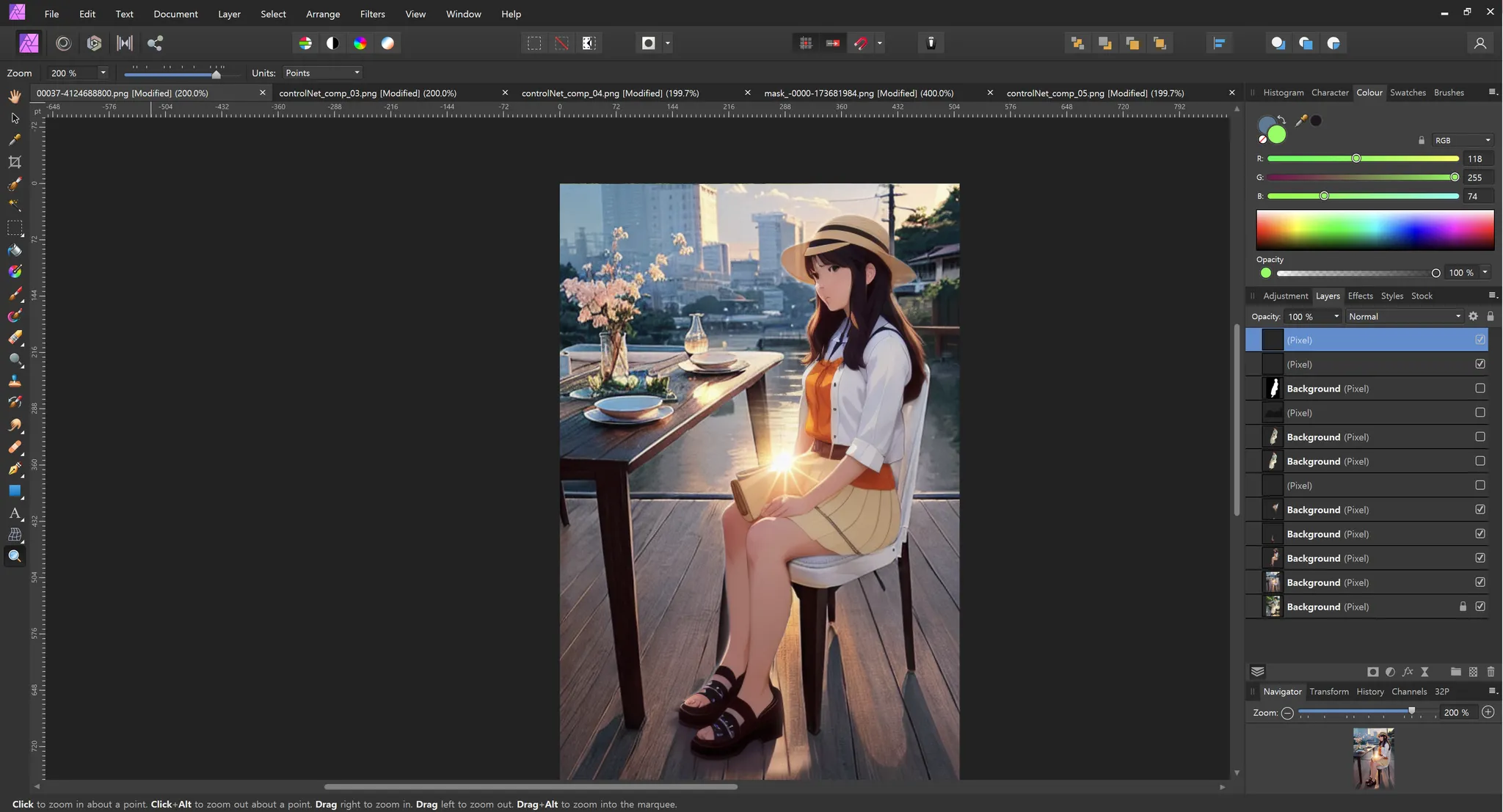Viewport: 1503px width, 812px height.
Task: Choose the Clone Stamp tool
Action: click(x=15, y=381)
